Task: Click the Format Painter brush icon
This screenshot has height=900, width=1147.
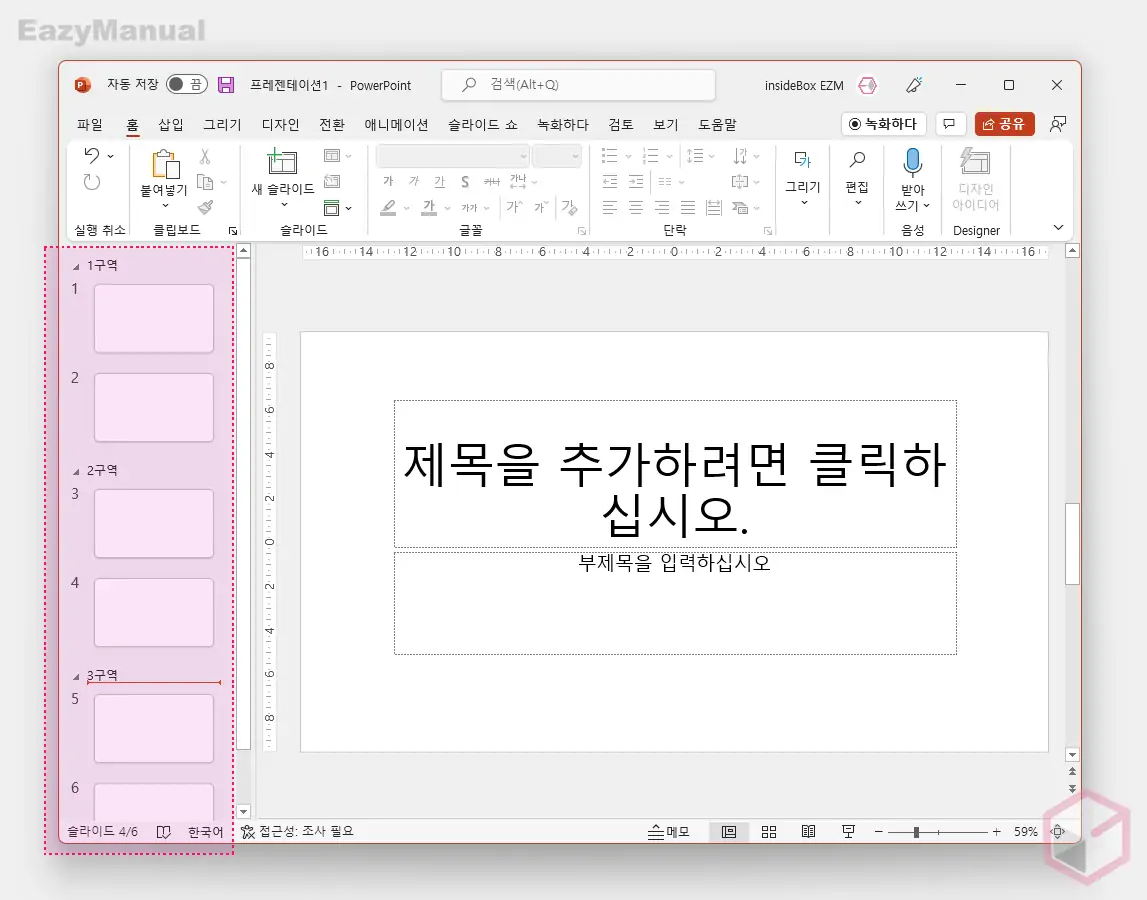Action: tap(206, 208)
